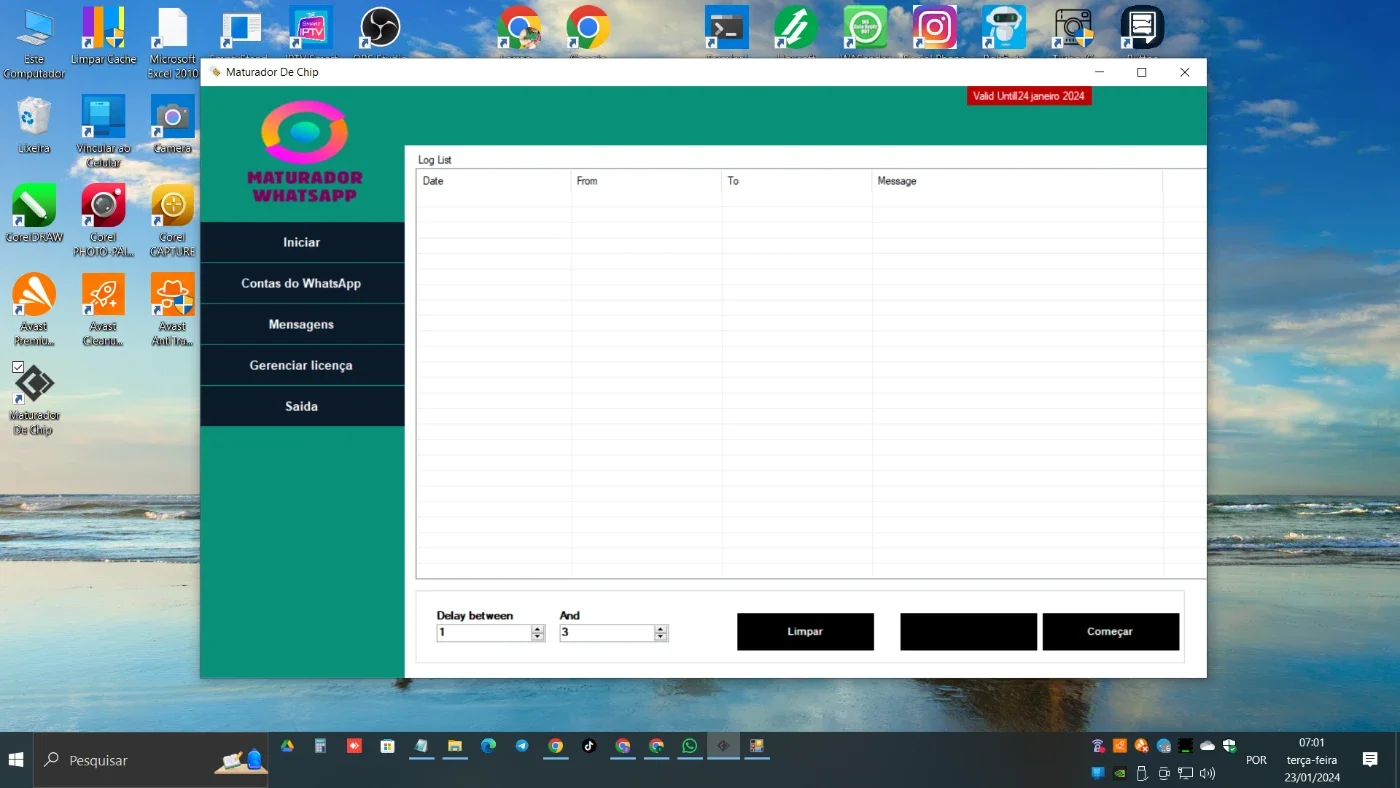Viewport: 1400px width, 788px height.
Task: Open the notifications center icon
Action: click(1370, 760)
